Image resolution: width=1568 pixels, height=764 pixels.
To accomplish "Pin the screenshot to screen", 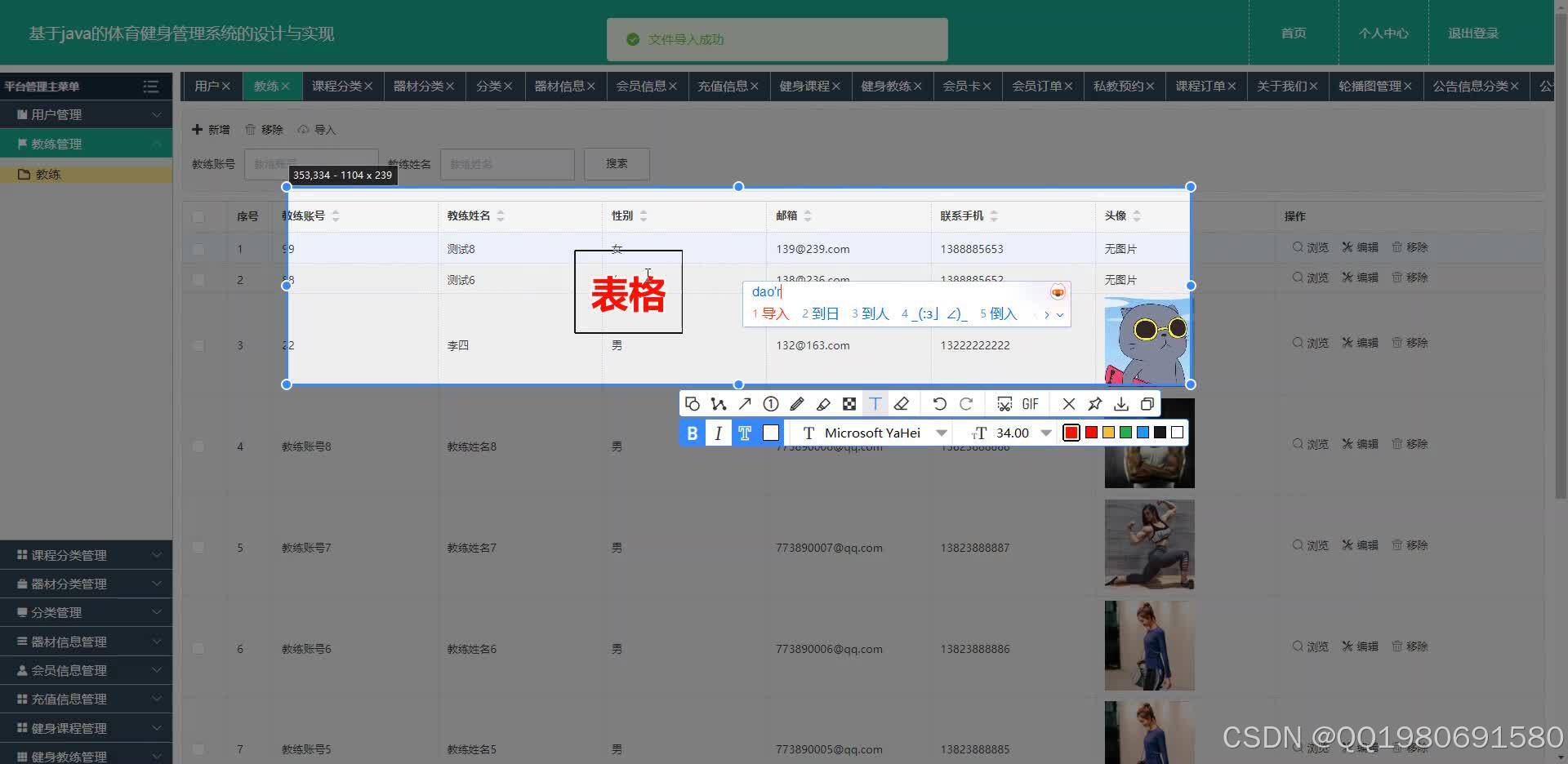I will pyautogui.click(x=1094, y=403).
